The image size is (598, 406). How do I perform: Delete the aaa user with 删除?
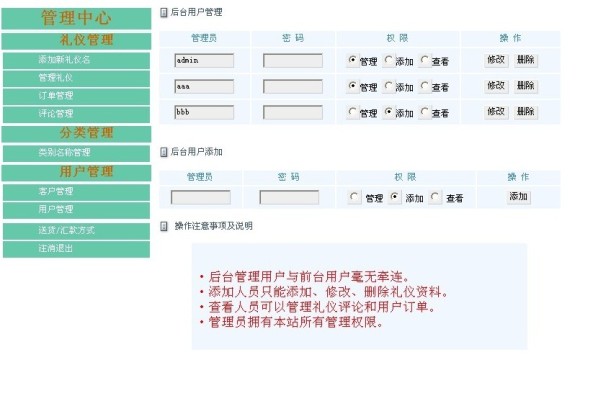coord(526,86)
